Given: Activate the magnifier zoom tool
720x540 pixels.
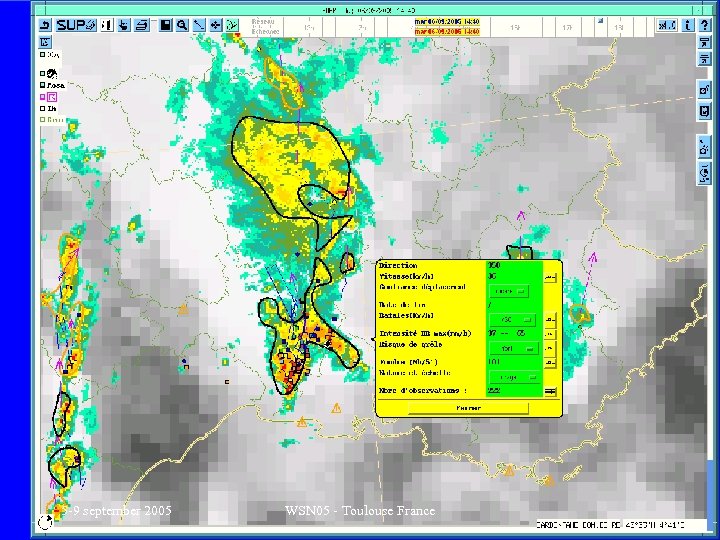Looking at the screenshot, I should (182, 25).
